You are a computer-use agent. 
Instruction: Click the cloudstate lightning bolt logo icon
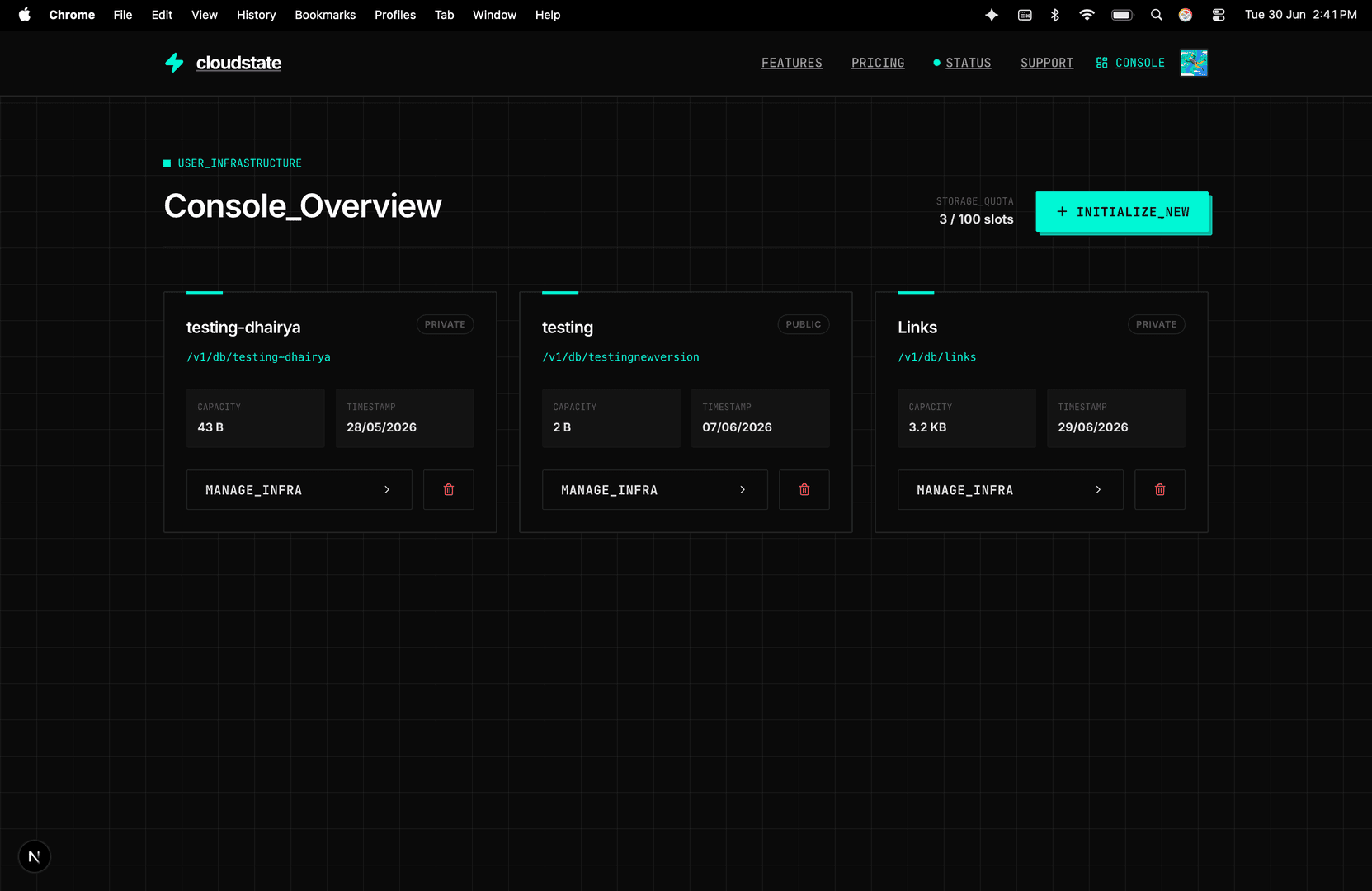coord(174,63)
